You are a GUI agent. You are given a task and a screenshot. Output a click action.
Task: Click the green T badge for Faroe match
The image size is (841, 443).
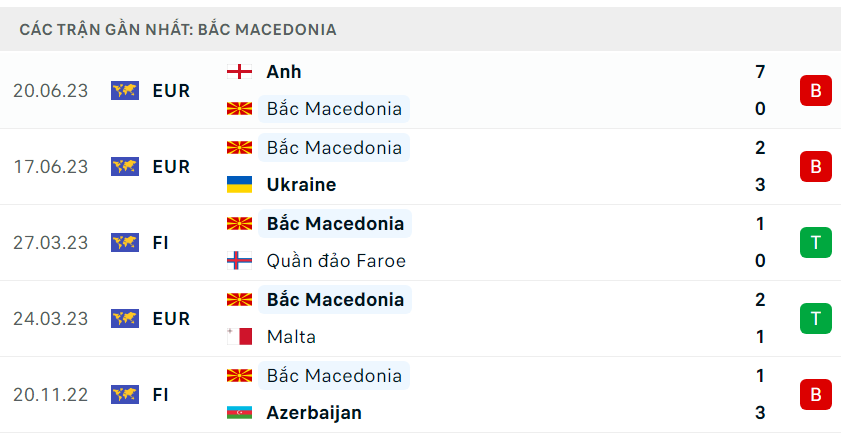click(816, 242)
